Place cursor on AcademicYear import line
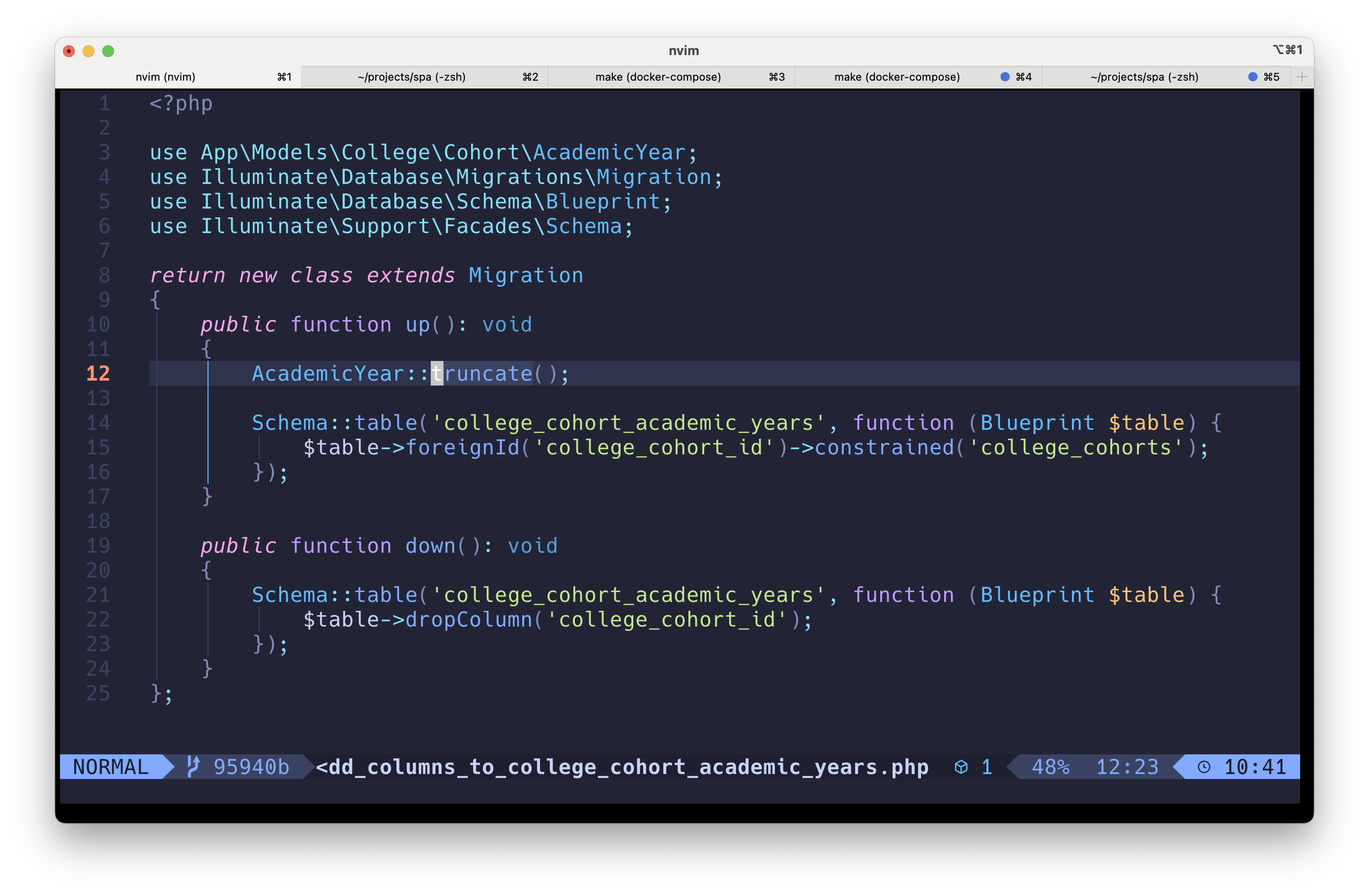The image size is (1369, 896). (423, 152)
